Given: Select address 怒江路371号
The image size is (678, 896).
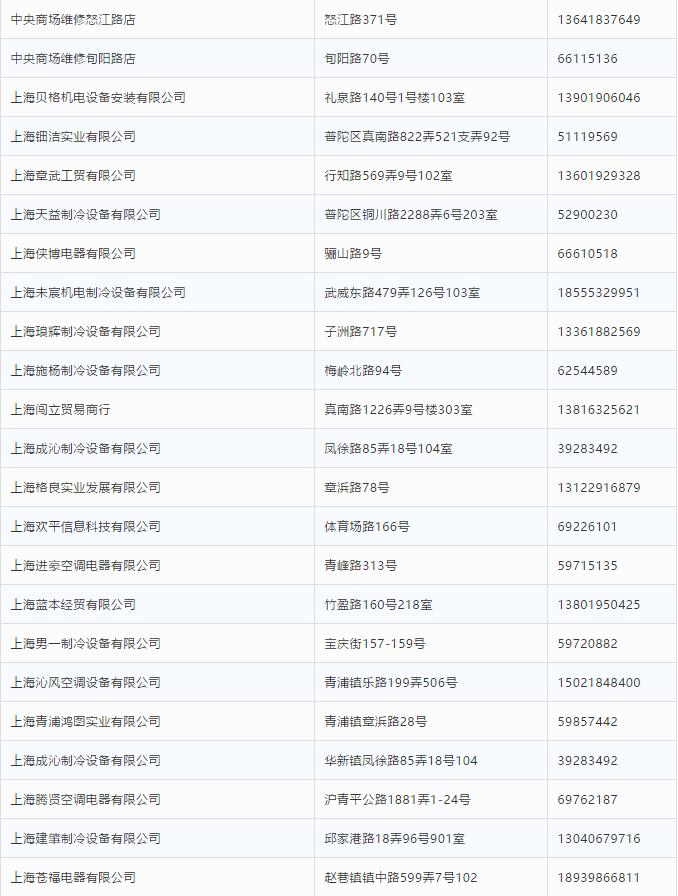Looking at the screenshot, I should (361, 19).
